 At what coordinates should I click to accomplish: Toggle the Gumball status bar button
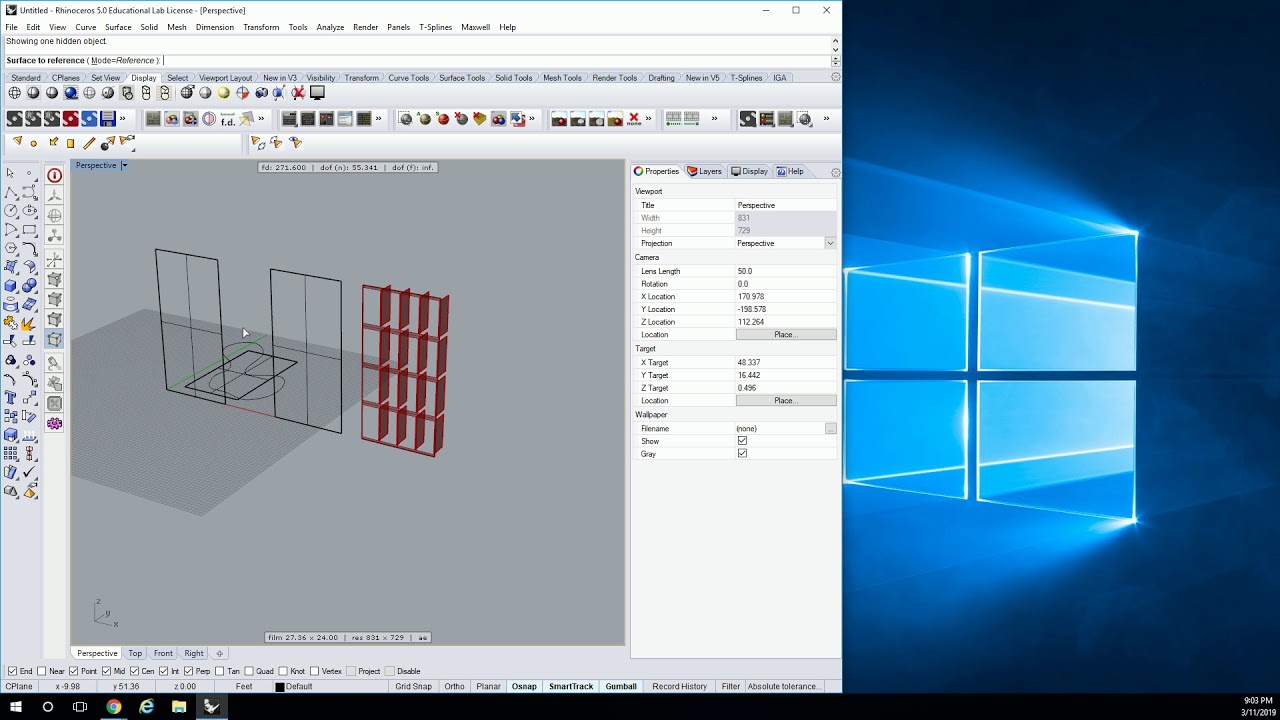[621, 687]
